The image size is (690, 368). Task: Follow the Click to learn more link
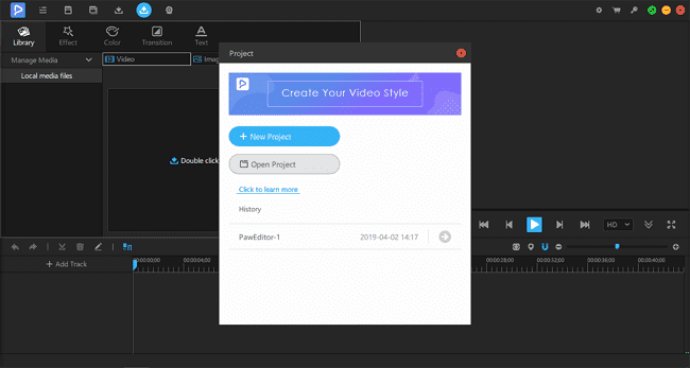coord(268,189)
